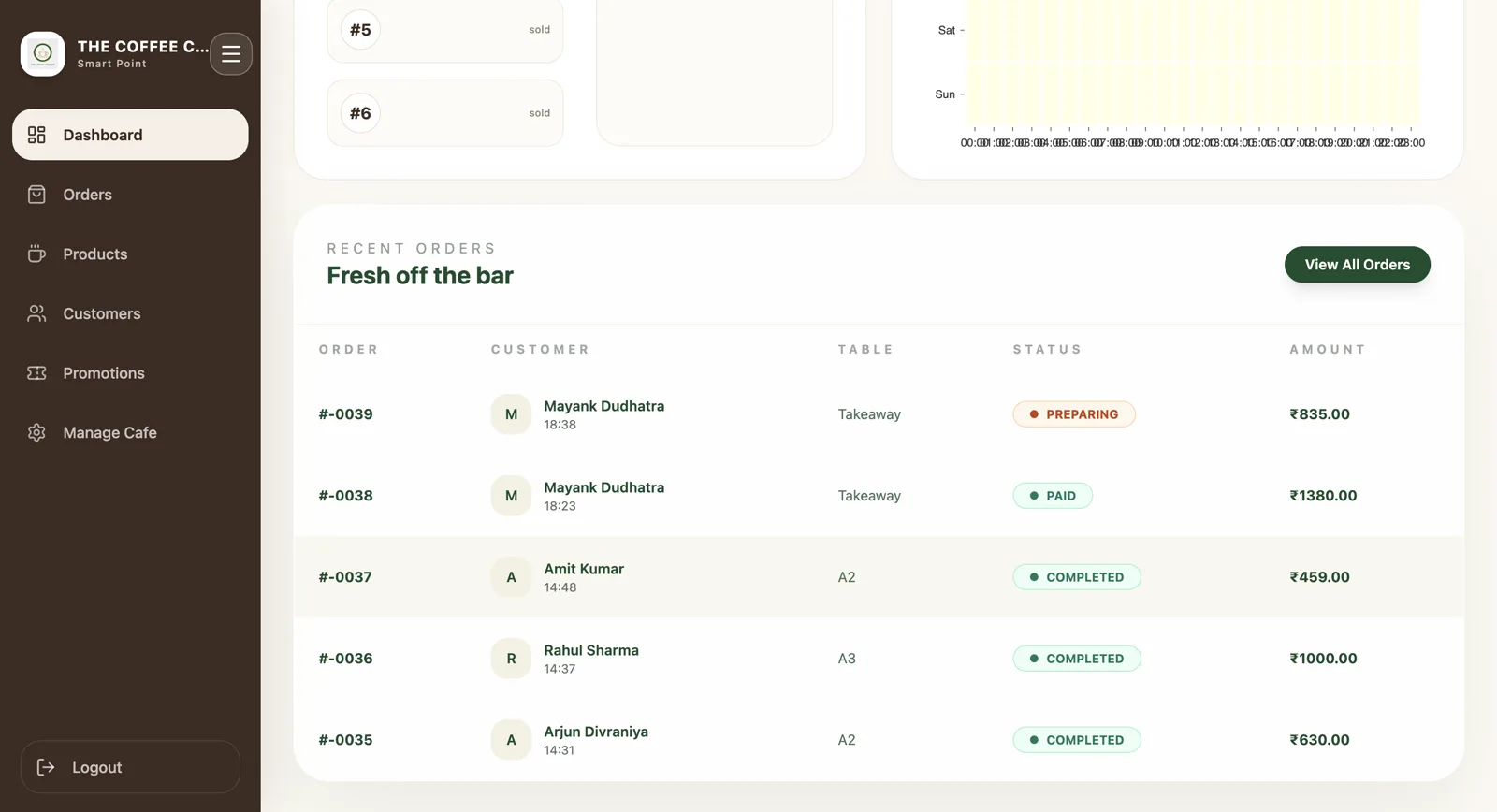Click the View All Orders button

click(x=1357, y=265)
